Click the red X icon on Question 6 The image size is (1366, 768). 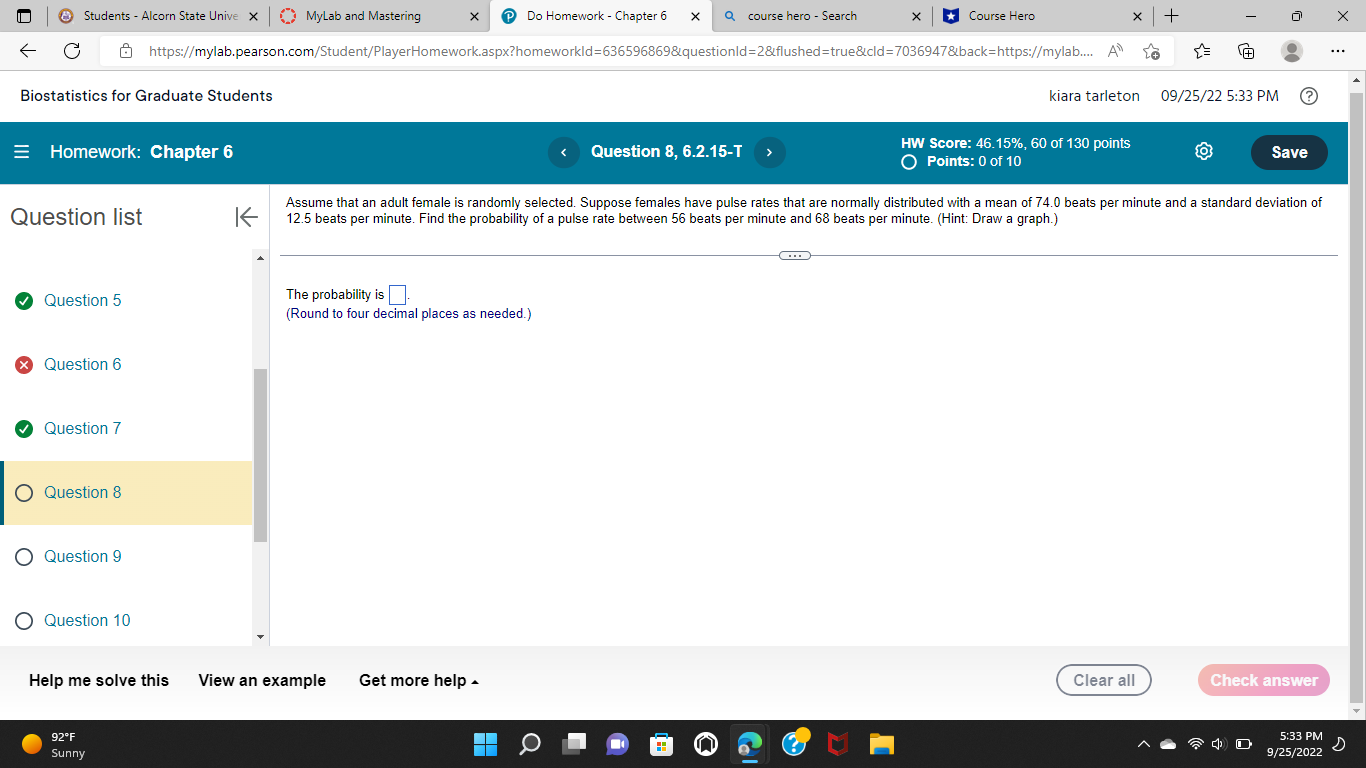pyautogui.click(x=24, y=364)
